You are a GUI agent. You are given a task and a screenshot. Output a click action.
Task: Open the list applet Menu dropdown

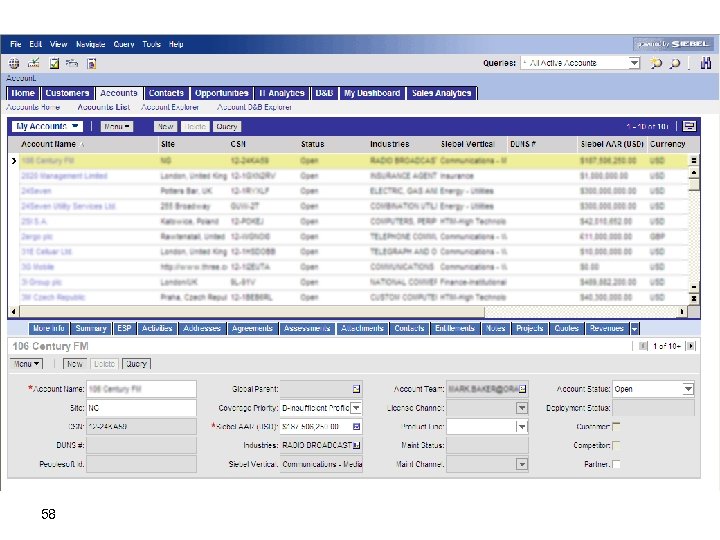tap(116, 126)
